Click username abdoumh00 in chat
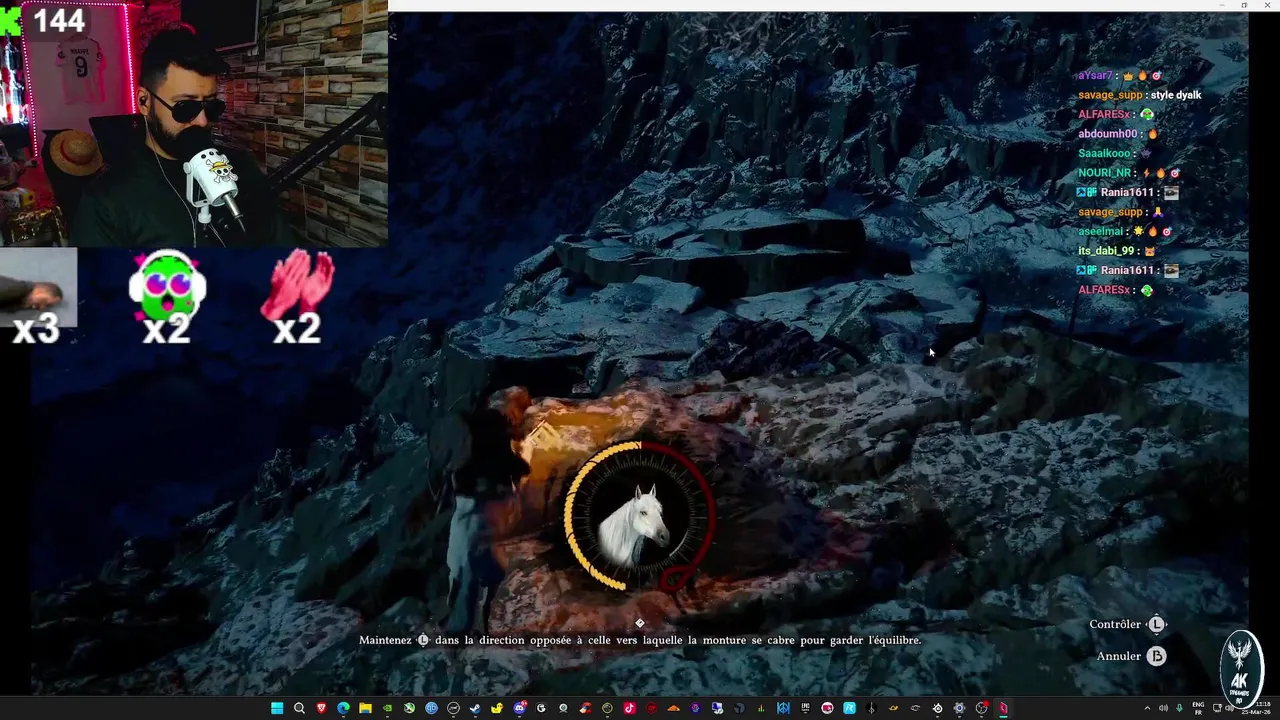The height and width of the screenshot is (720, 1280). coord(1108,134)
